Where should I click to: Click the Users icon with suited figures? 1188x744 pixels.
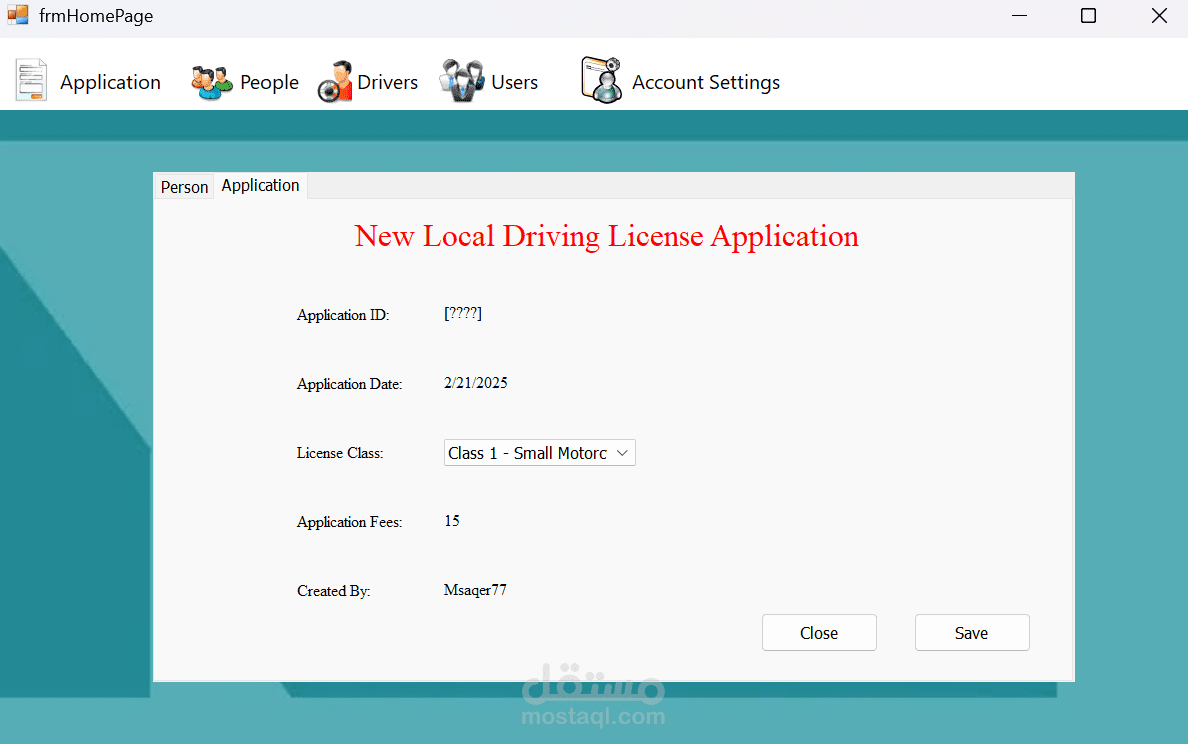coord(461,81)
